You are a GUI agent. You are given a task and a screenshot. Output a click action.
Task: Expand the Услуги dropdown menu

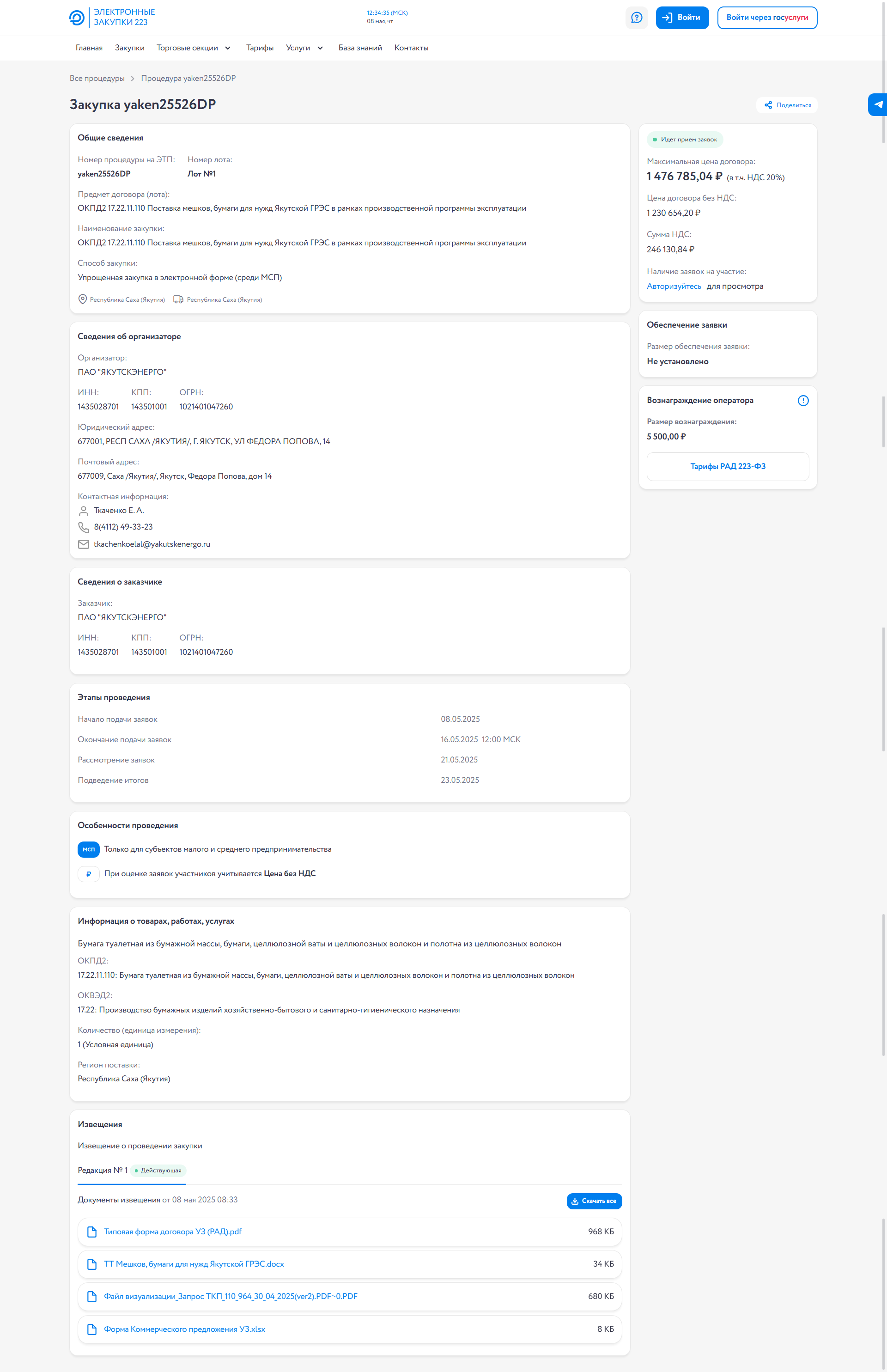[305, 48]
